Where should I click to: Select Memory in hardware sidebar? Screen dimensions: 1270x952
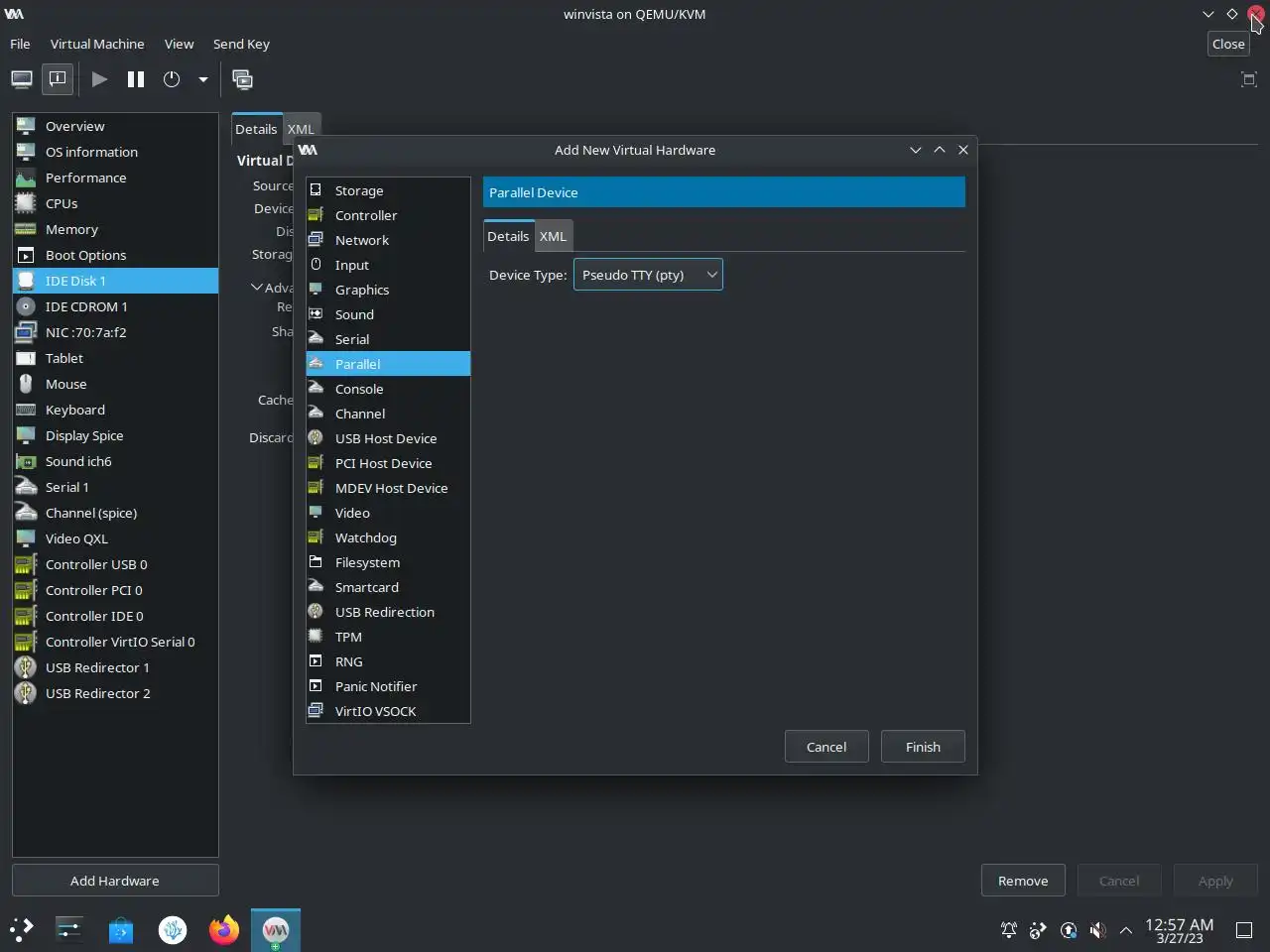click(115, 229)
